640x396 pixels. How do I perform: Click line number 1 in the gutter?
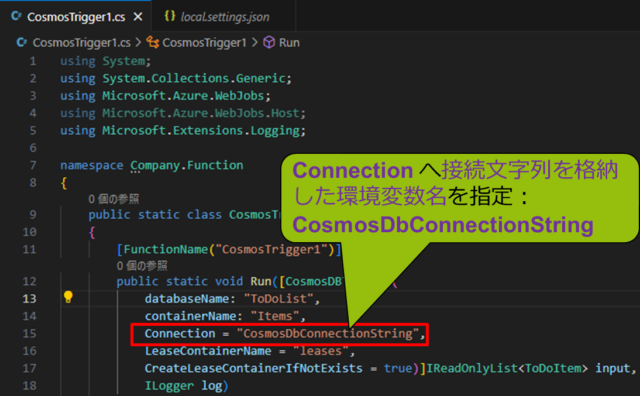(x=33, y=61)
